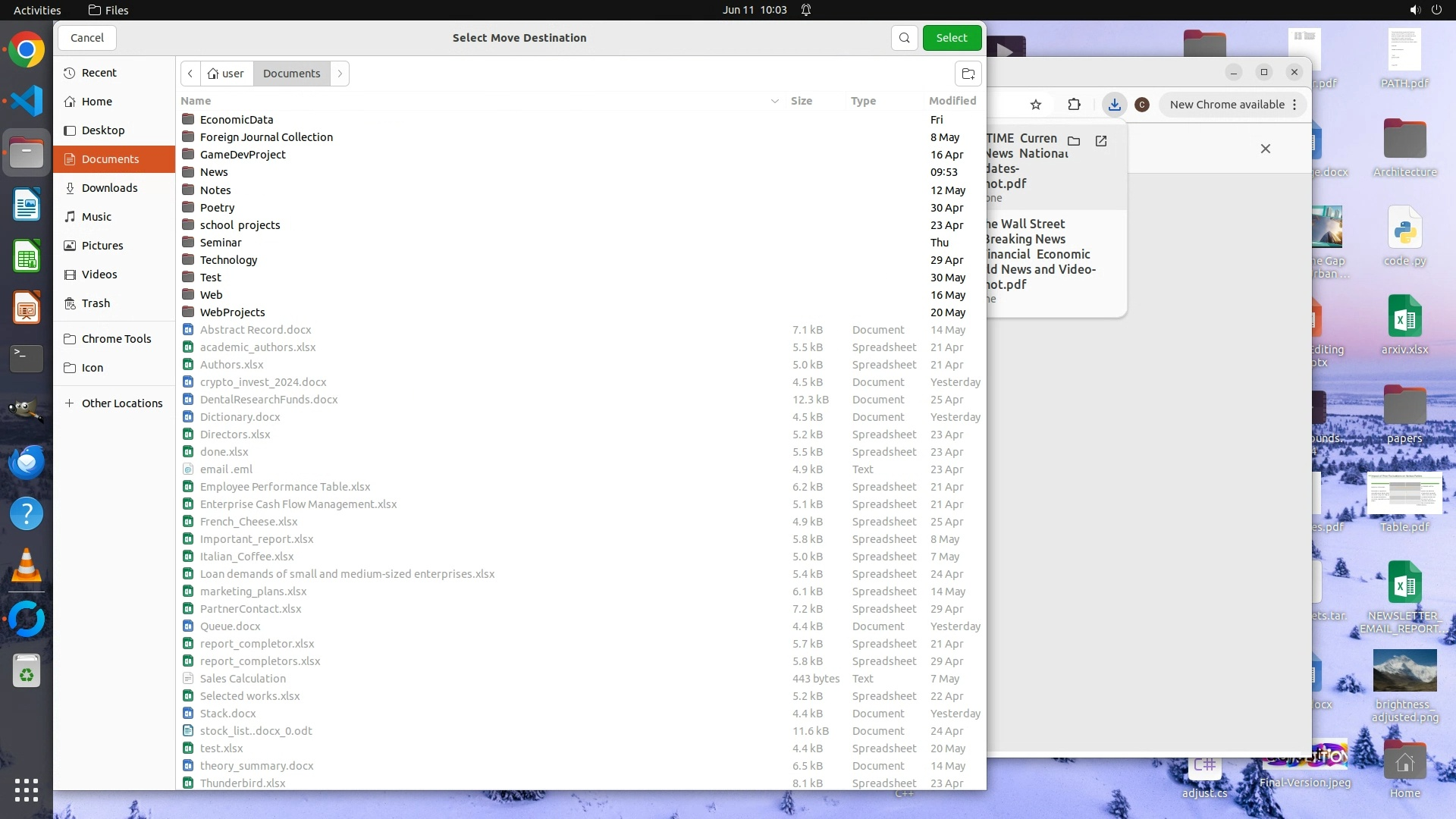Open TIME download in new tab icon
This screenshot has width=1456, height=819.
(1101, 141)
